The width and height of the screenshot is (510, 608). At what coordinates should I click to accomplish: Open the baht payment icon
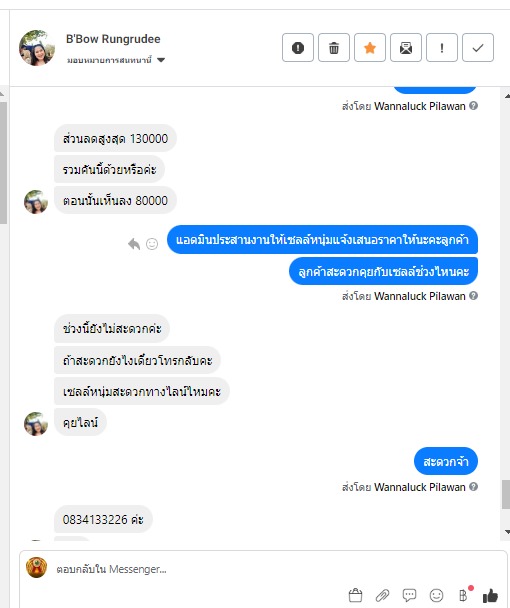click(x=463, y=595)
